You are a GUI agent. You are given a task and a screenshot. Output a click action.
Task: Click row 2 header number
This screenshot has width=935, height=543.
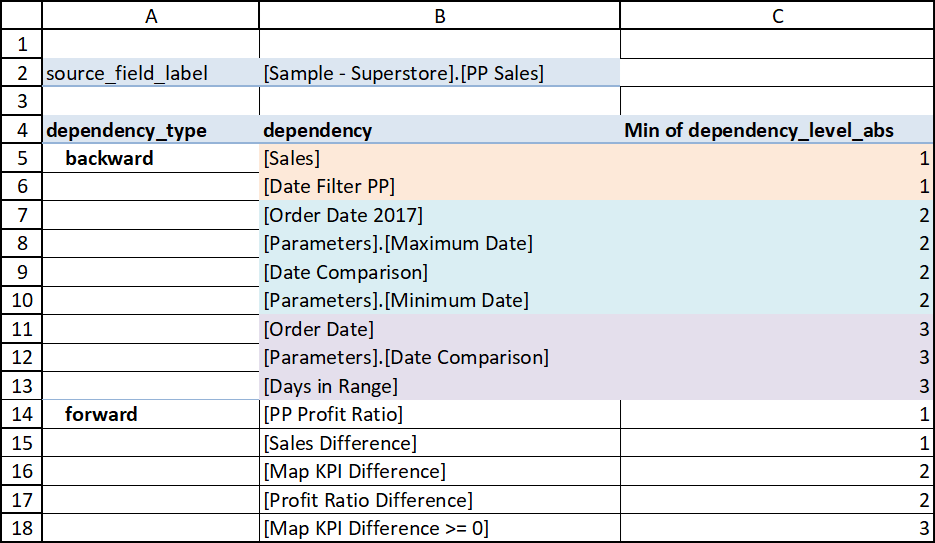21,73
